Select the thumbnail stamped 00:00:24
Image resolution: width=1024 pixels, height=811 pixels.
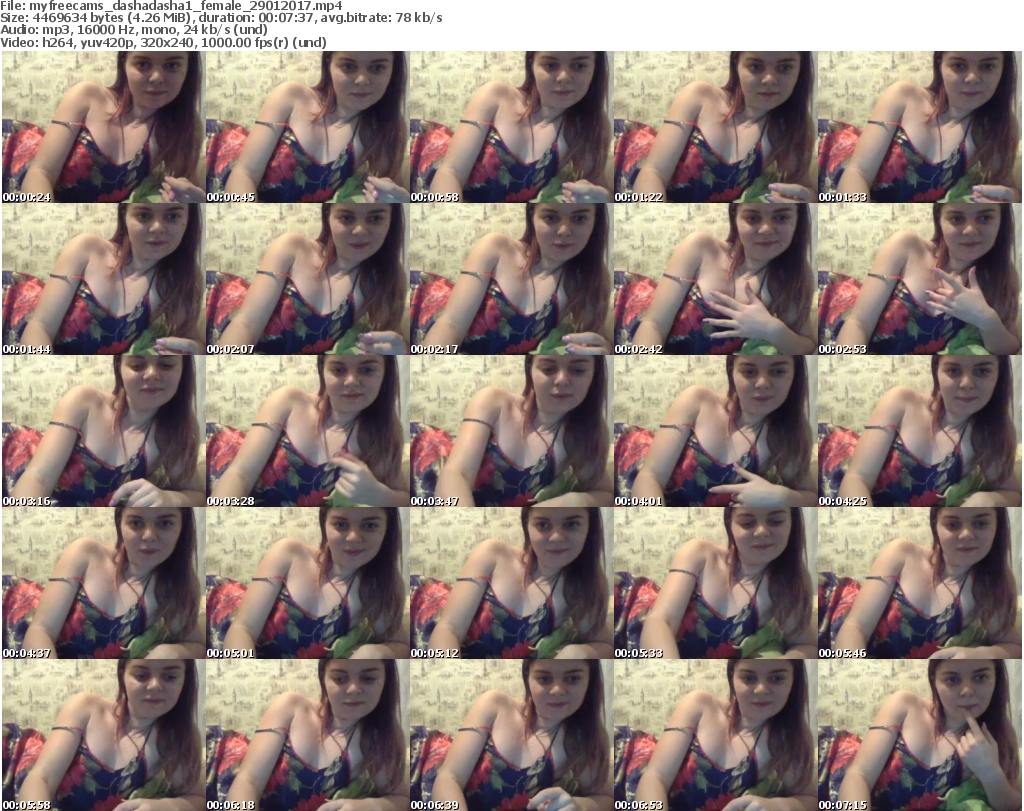[104, 127]
